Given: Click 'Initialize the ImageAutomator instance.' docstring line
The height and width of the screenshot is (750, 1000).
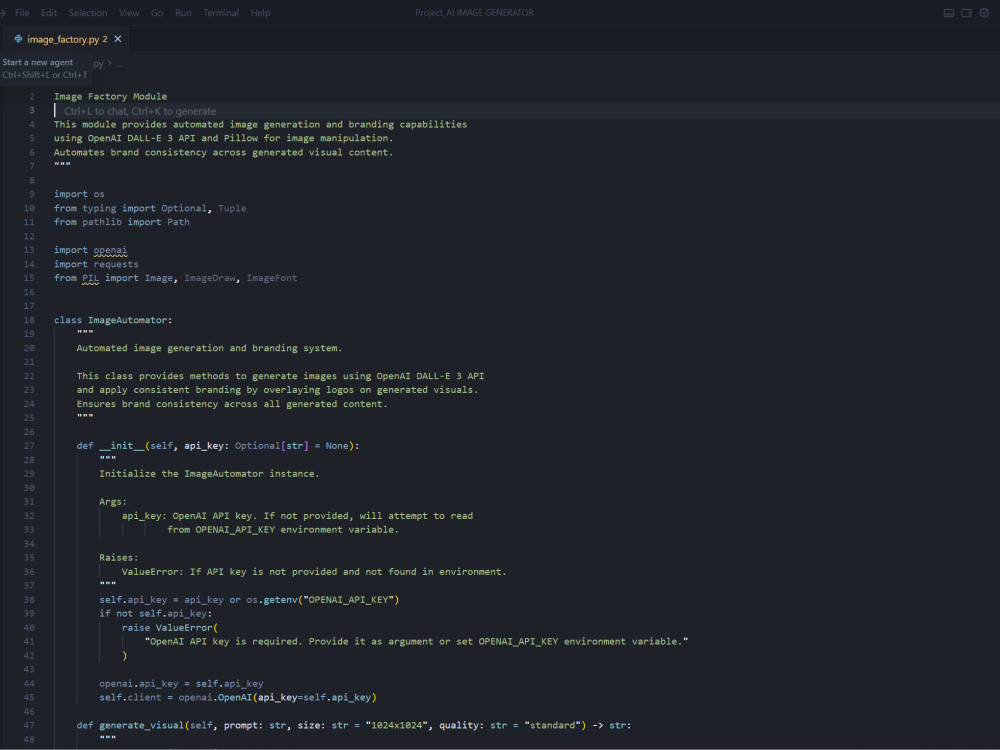Looking at the screenshot, I should 209,474.
